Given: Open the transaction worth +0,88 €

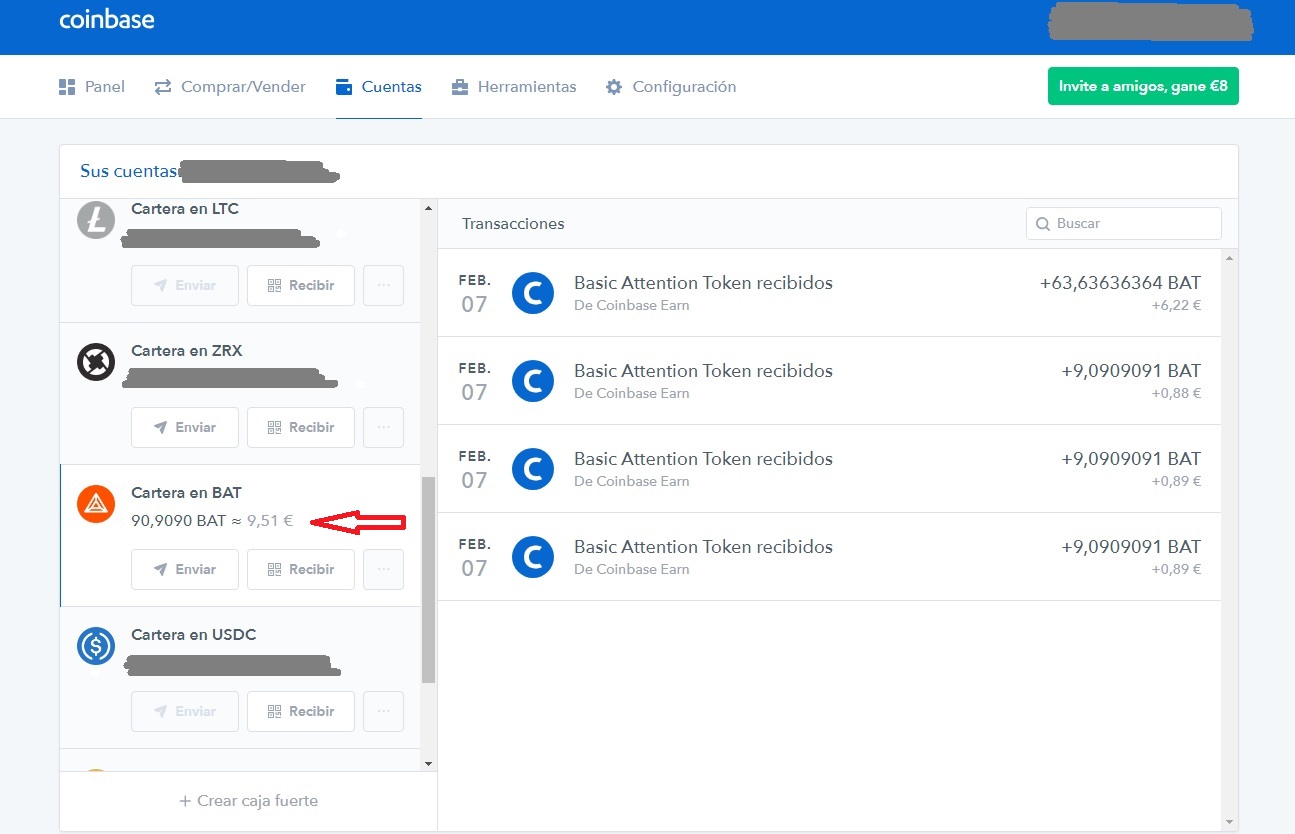Looking at the screenshot, I should 829,381.
